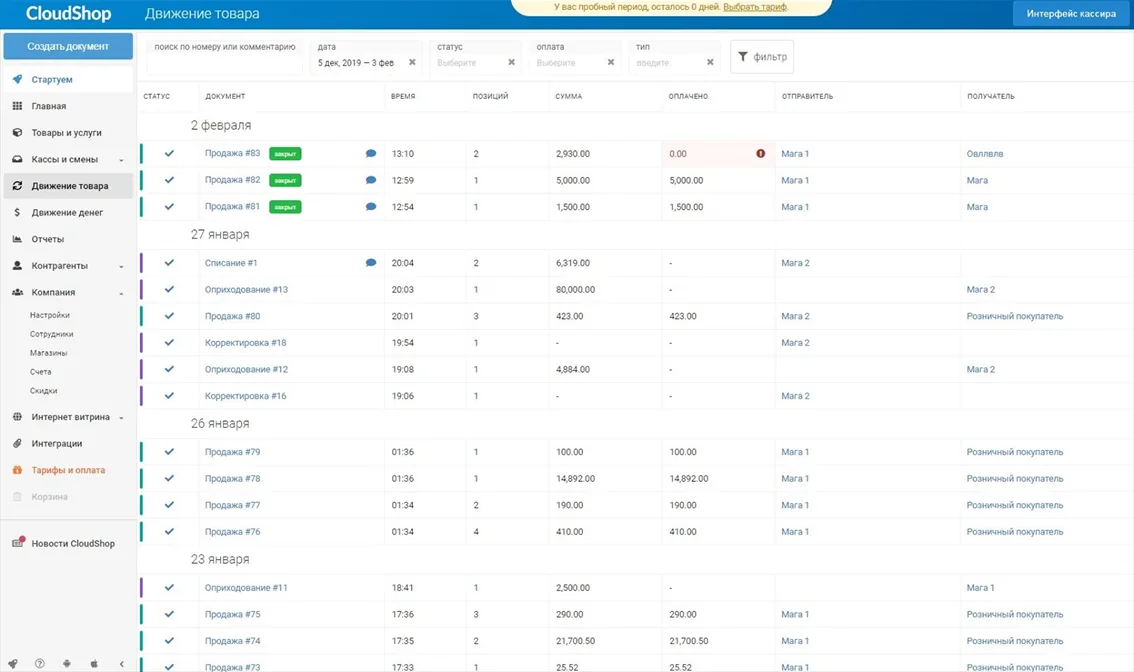1134x672 pixels.
Task: Follow the Выбрать тариф link in the banner
Action: [755, 7]
